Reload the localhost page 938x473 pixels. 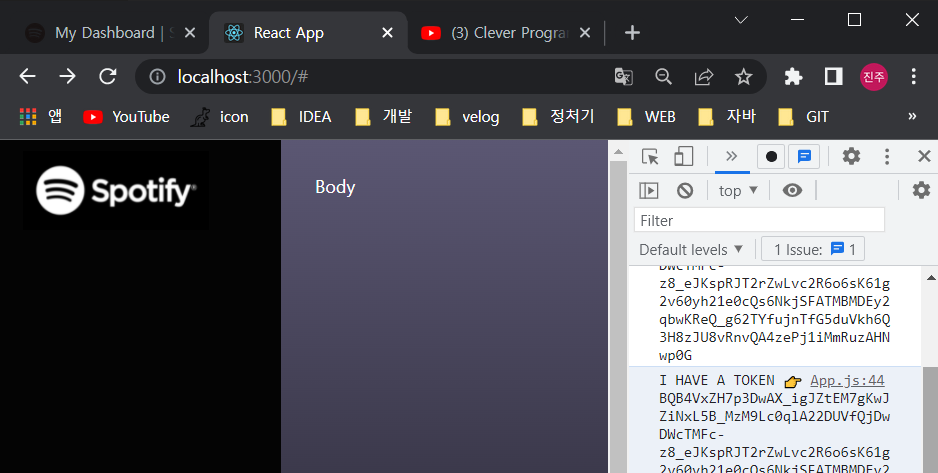pos(108,77)
